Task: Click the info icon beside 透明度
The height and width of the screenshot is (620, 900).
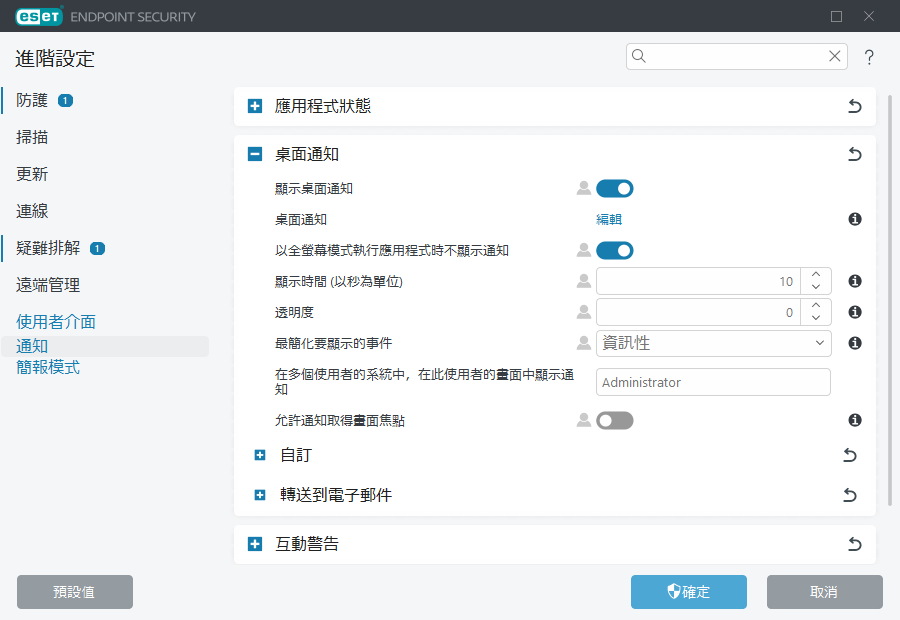Action: [855, 312]
